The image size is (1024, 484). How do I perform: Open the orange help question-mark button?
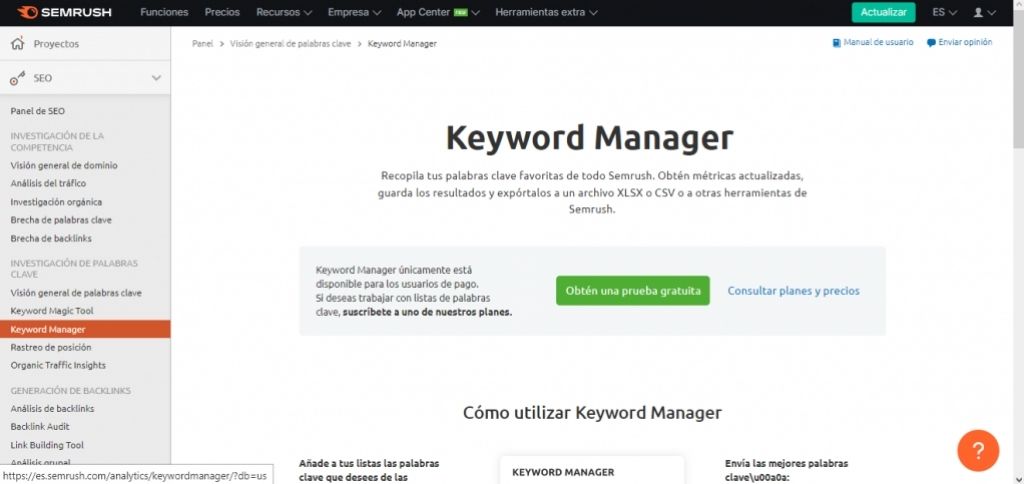(x=978, y=450)
